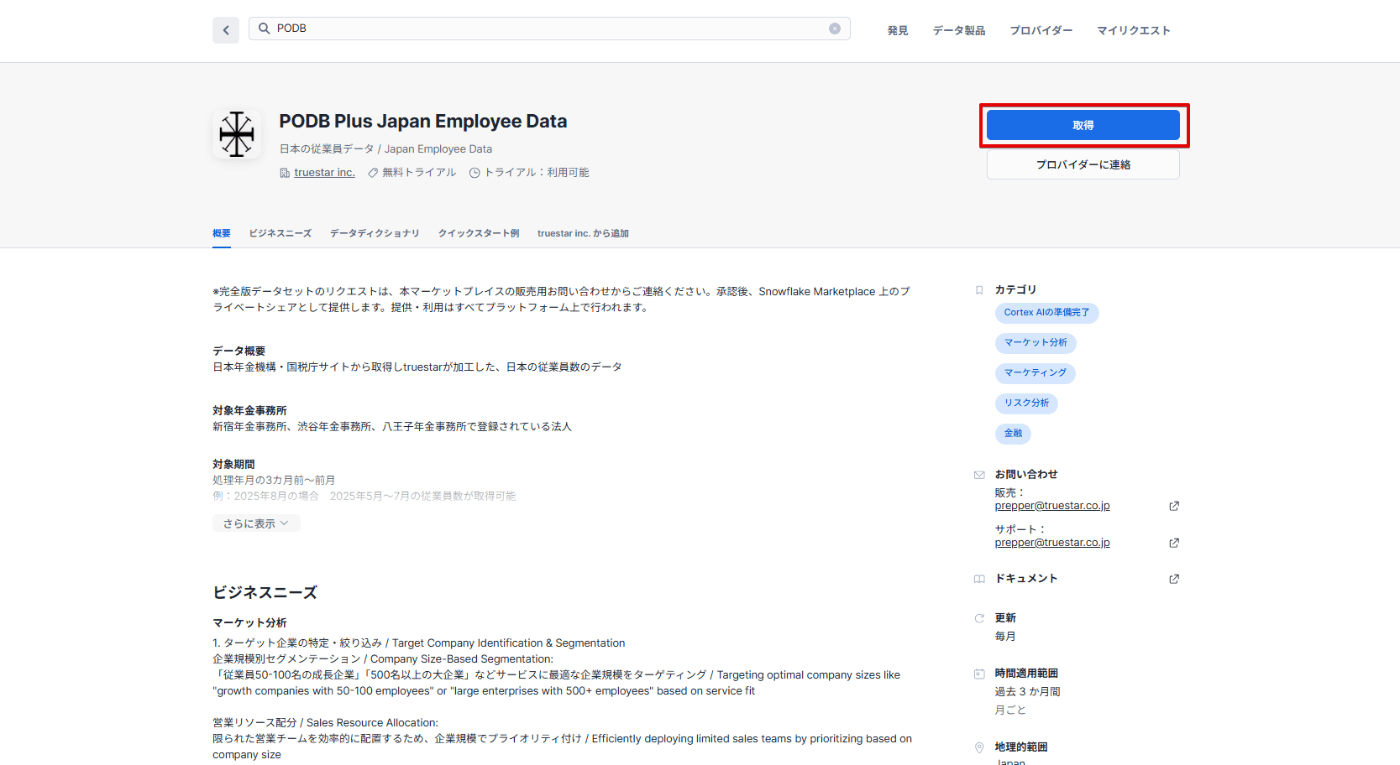The image size is (1400, 765).
Task: Open the データディクショナリ tab
Action: point(375,233)
